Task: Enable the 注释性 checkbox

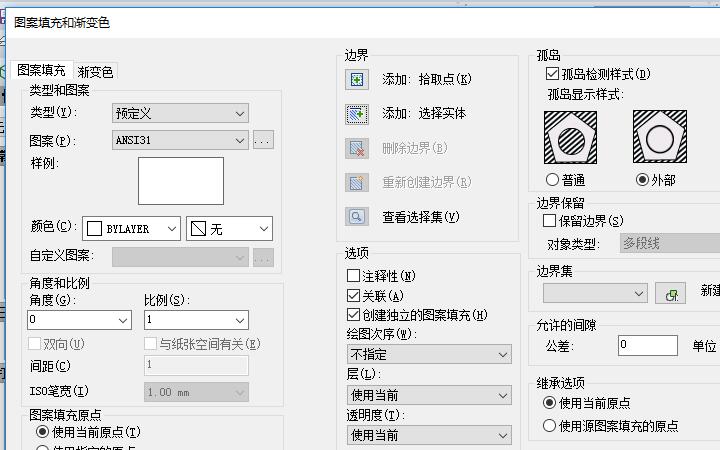Action: 354,276
